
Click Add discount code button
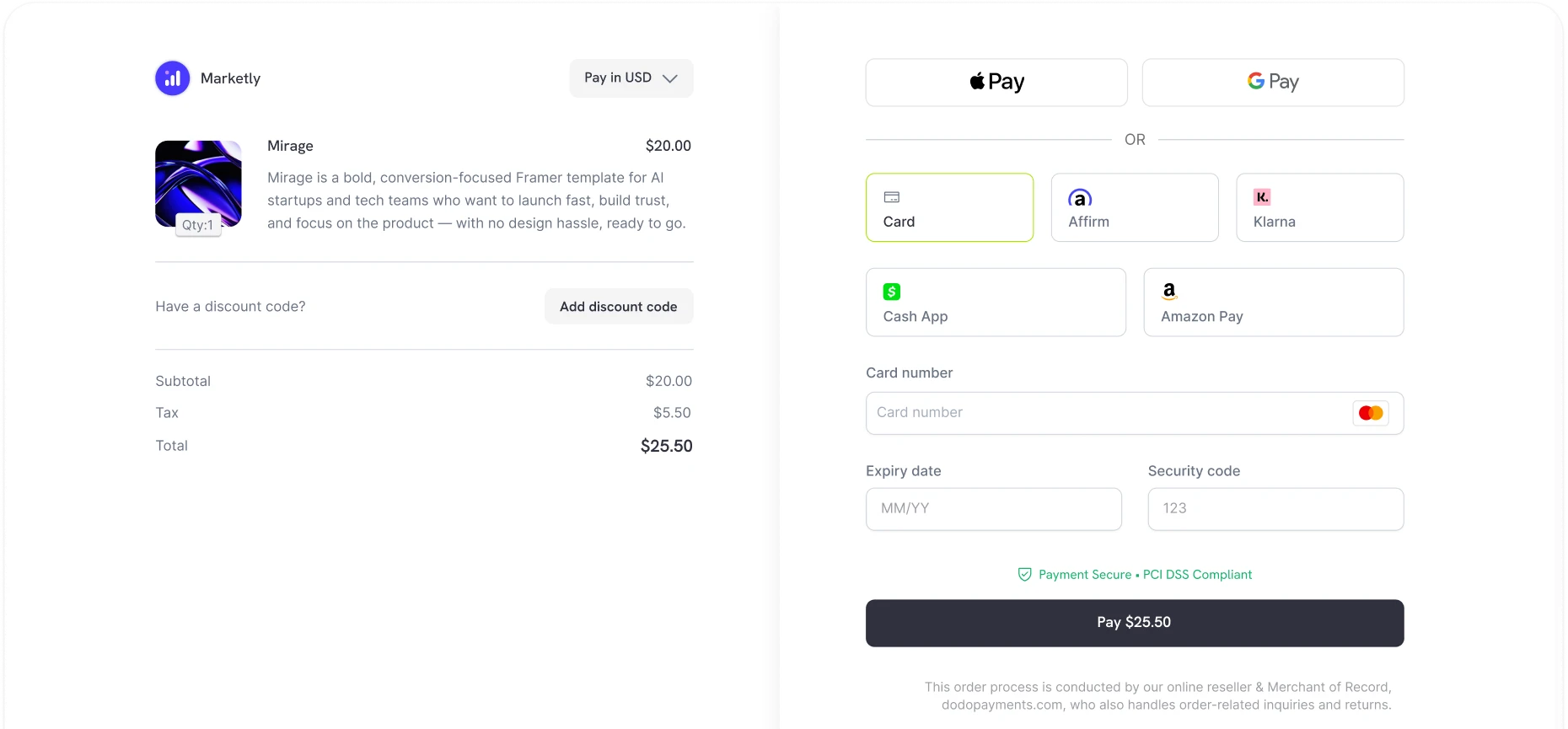click(619, 307)
